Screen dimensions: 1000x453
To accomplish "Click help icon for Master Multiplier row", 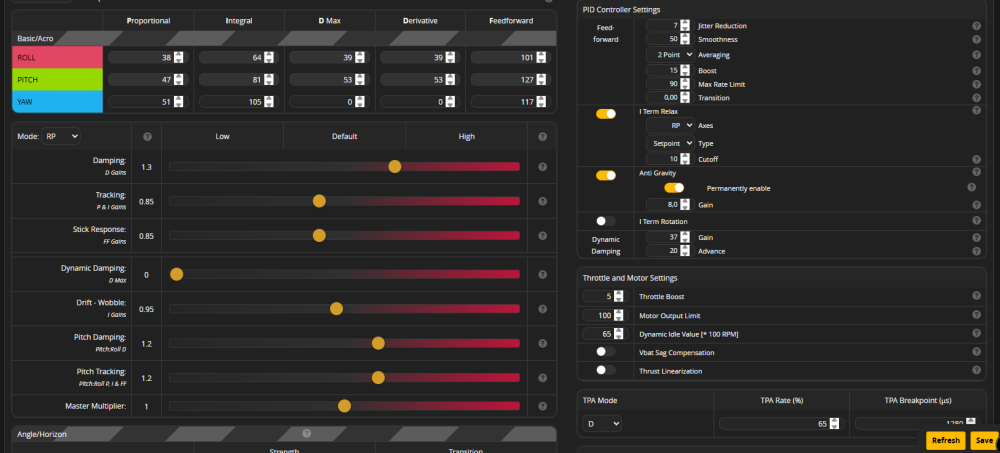I will coord(544,406).
